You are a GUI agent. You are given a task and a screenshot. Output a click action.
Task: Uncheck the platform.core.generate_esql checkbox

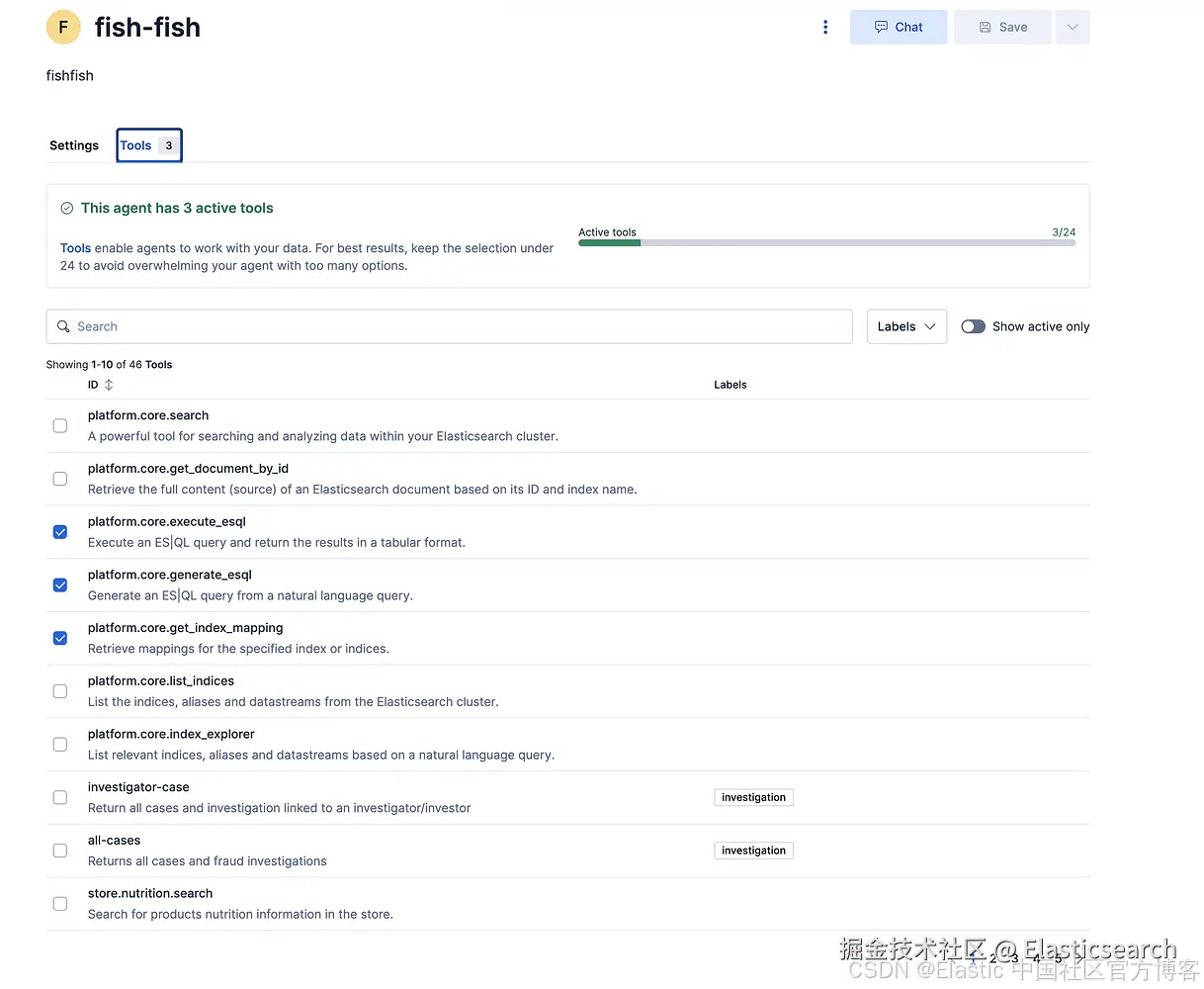(x=60, y=585)
